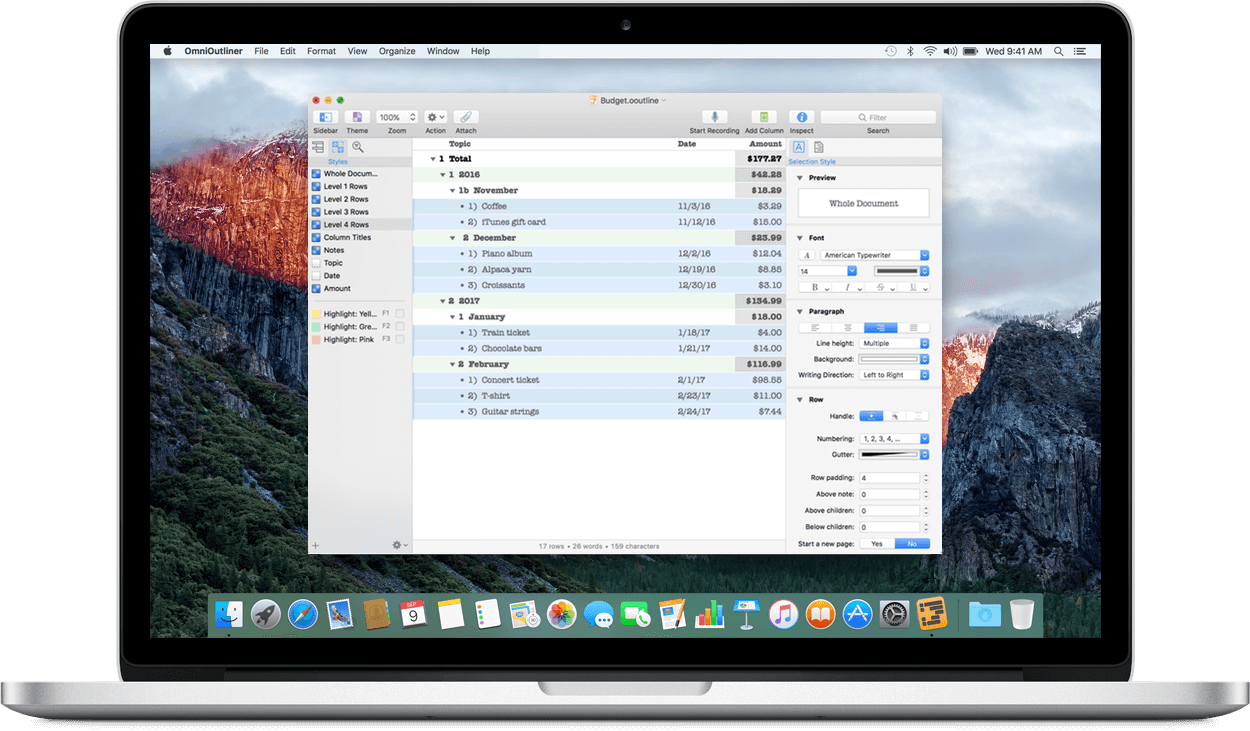This screenshot has width=1250, height=731.
Task: Open the Window menu
Action: tap(443, 51)
